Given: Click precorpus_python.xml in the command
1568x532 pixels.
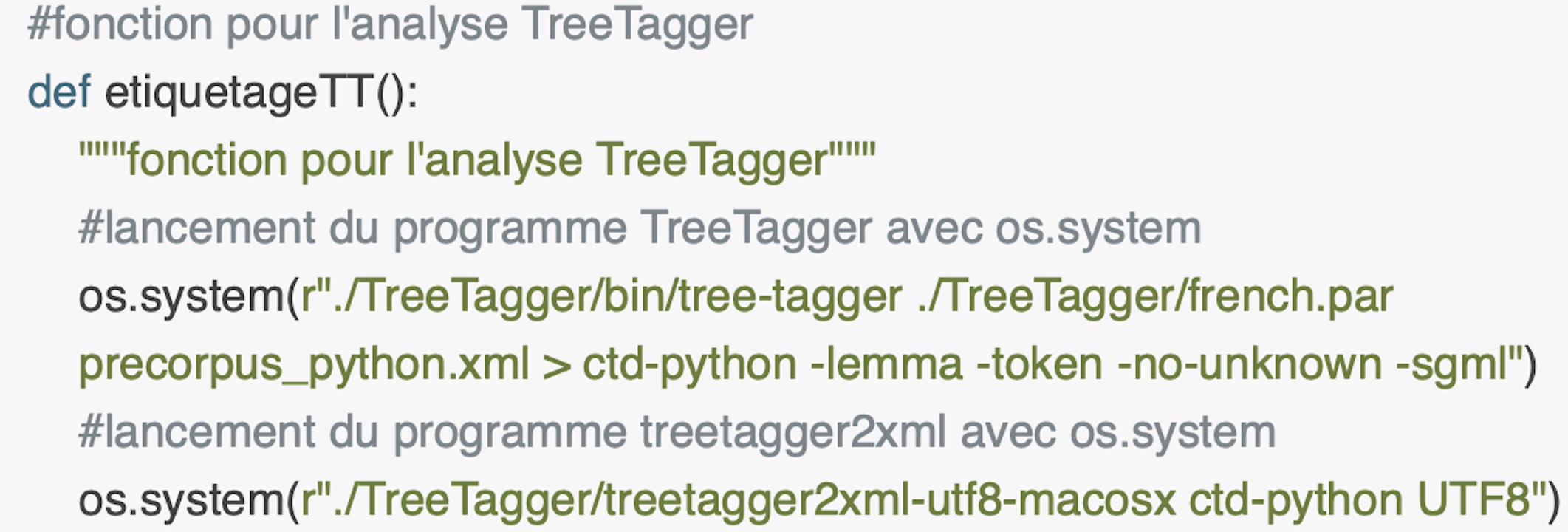Looking at the screenshot, I should pos(304,365).
